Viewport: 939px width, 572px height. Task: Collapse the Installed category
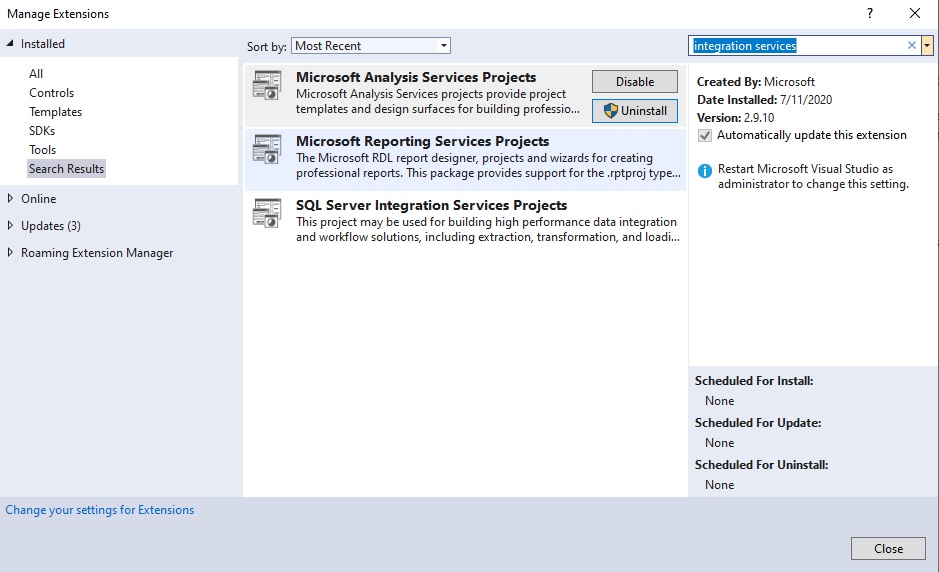point(10,43)
